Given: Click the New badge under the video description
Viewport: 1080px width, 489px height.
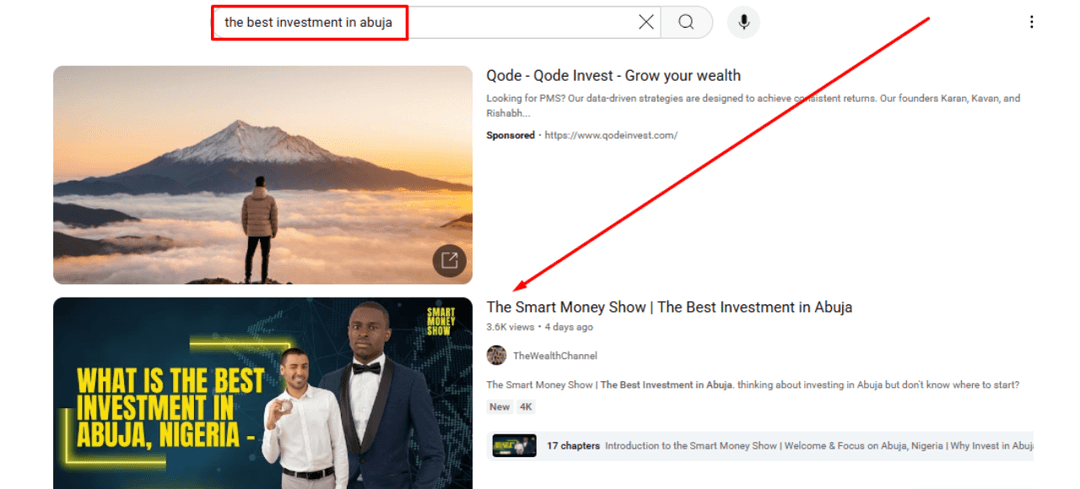Looking at the screenshot, I should click(499, 407).
